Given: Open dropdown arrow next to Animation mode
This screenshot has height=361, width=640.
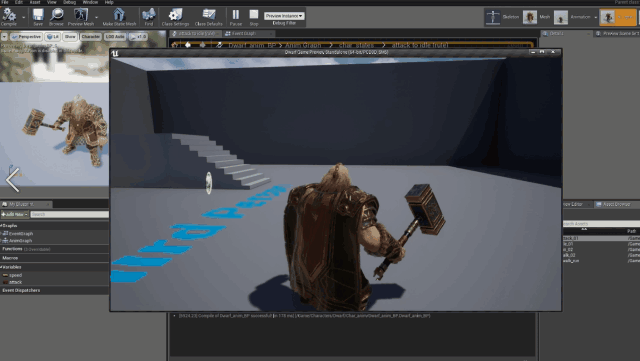Looking at the screenshot, I should (x=596, y=18).
